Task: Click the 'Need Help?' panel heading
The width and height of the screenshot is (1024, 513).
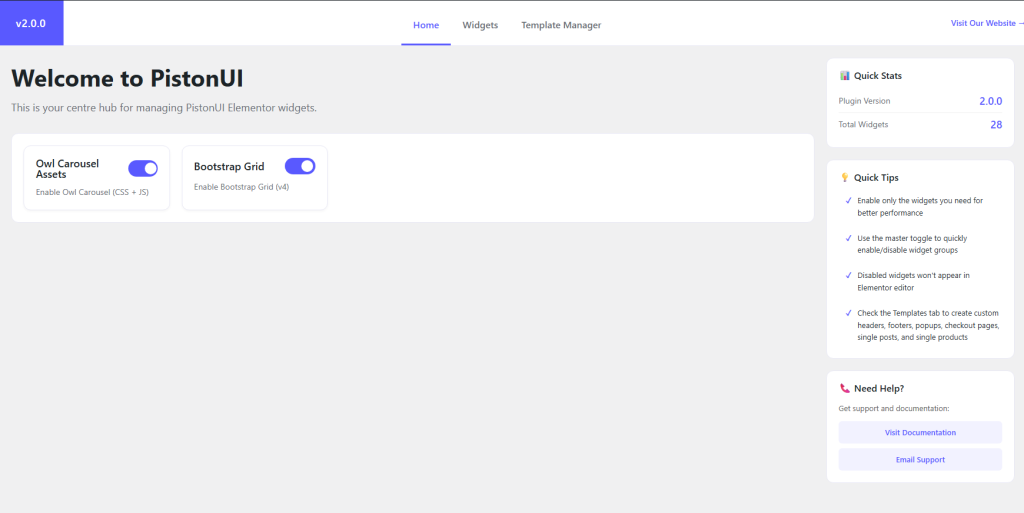Action: pos(879,388)
